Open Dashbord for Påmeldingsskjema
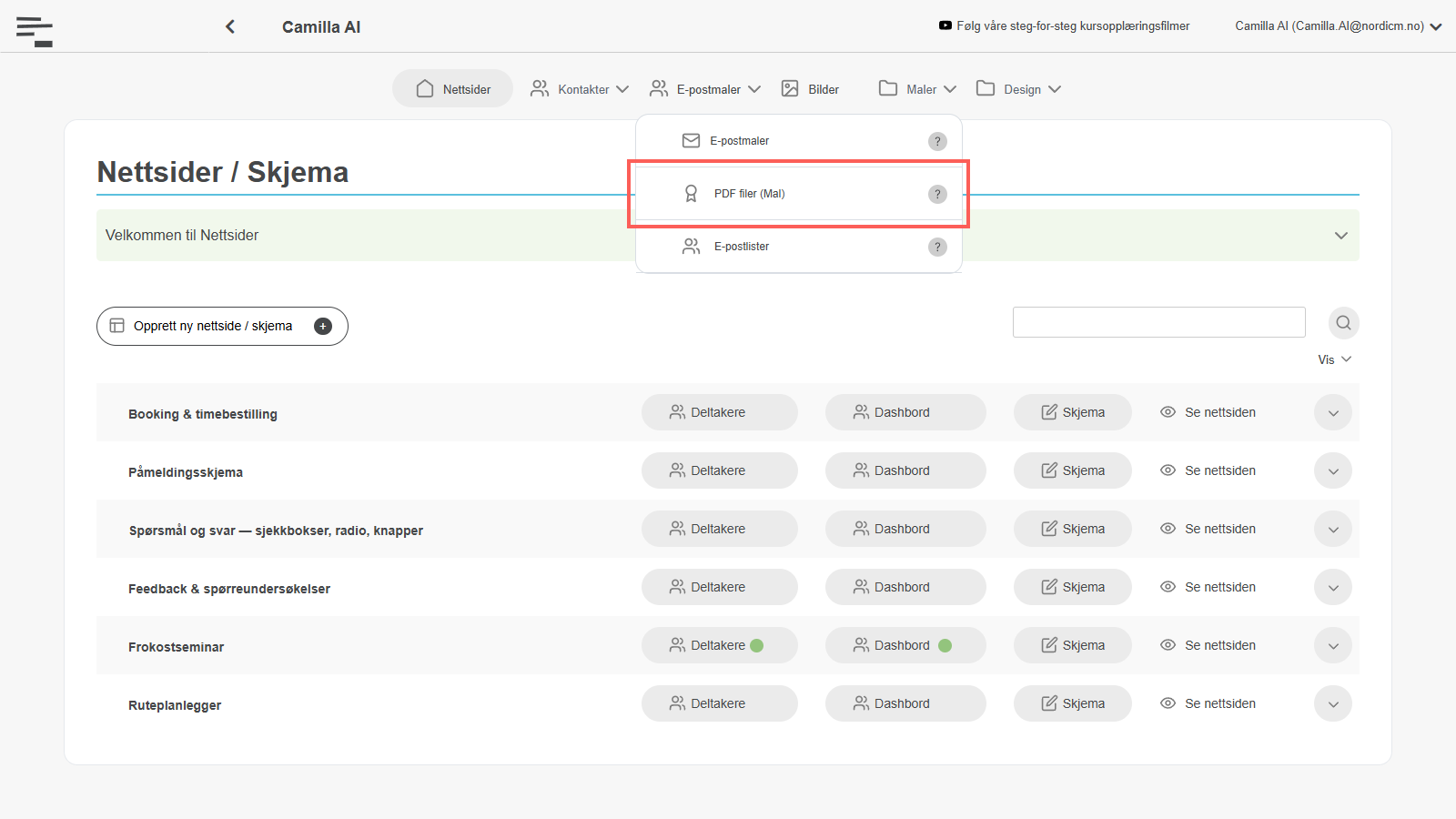The width and height of the screenshot is (1456, 819). pyautogui.click(x=905, y=470)
